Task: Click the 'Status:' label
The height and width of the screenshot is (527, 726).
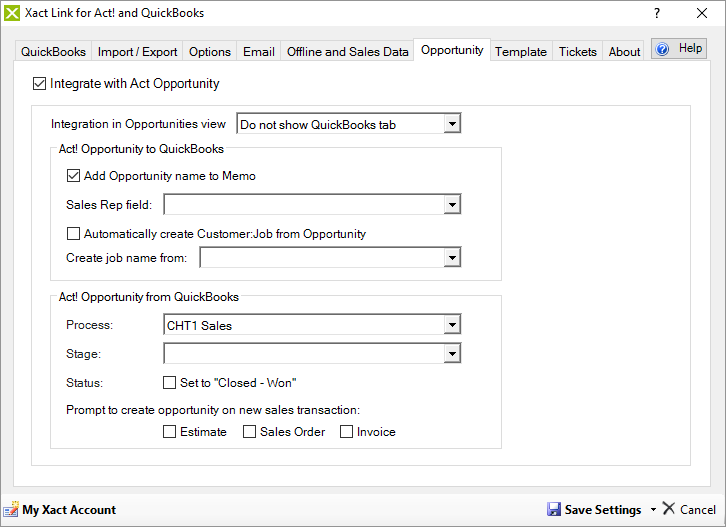Action: [x=84, y=383]
